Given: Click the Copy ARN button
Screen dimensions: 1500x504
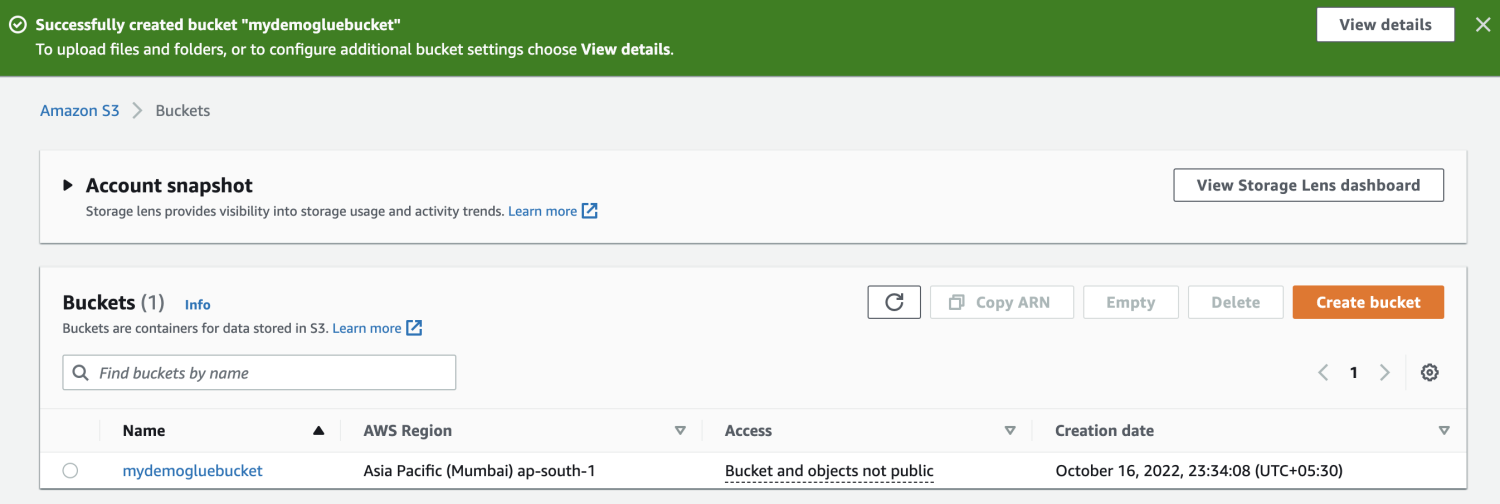Looking at the screenshot, I should tap(1001, 302).
